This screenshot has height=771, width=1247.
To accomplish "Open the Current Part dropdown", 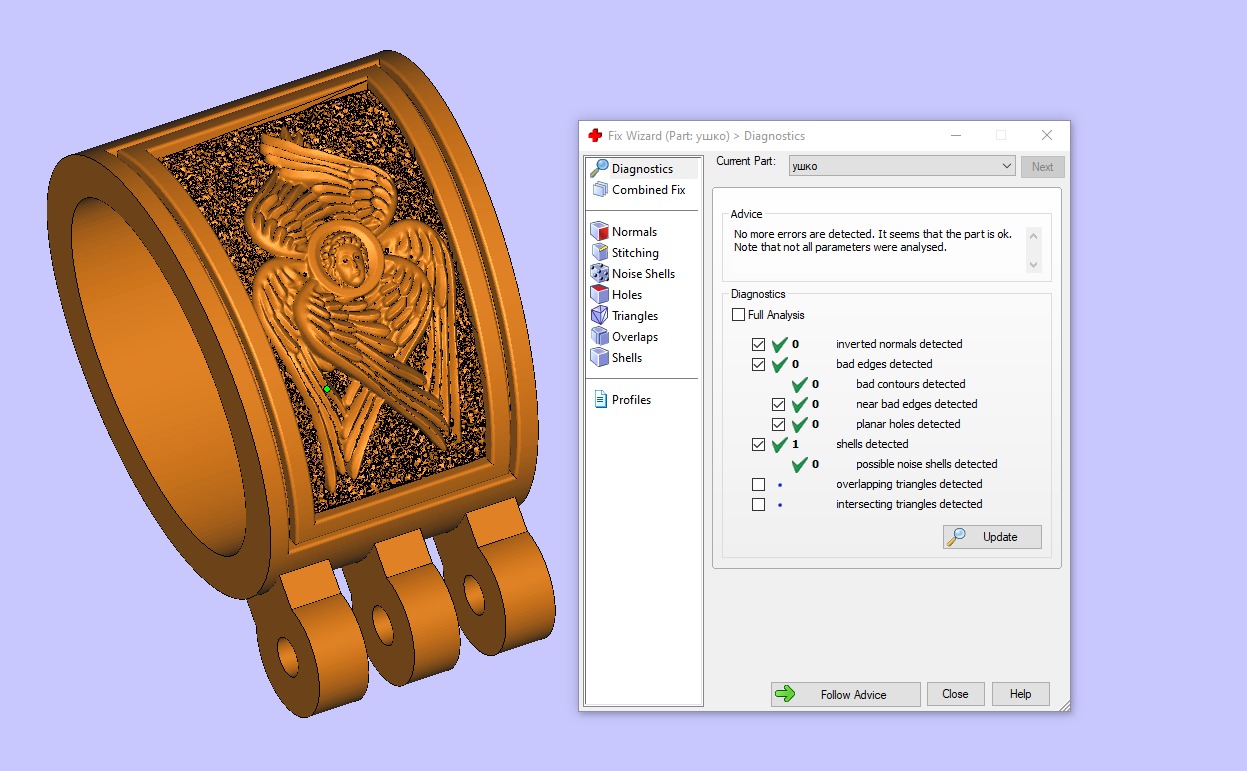I will [902, 166].
